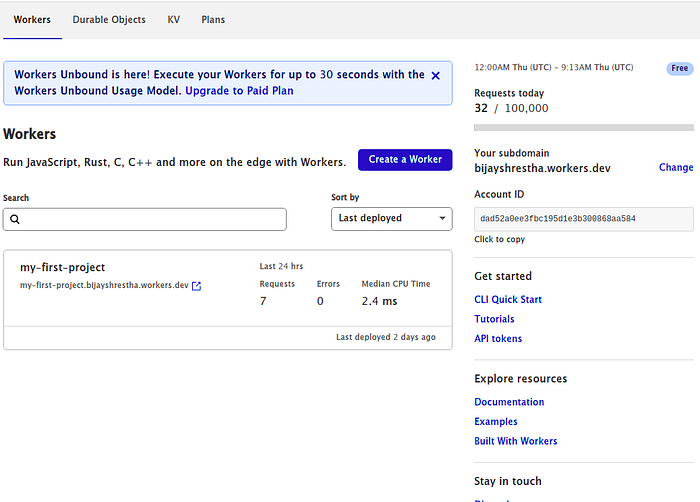Open CLI Quick Start link
Viewport: 700px width, 502px height.
508,300
